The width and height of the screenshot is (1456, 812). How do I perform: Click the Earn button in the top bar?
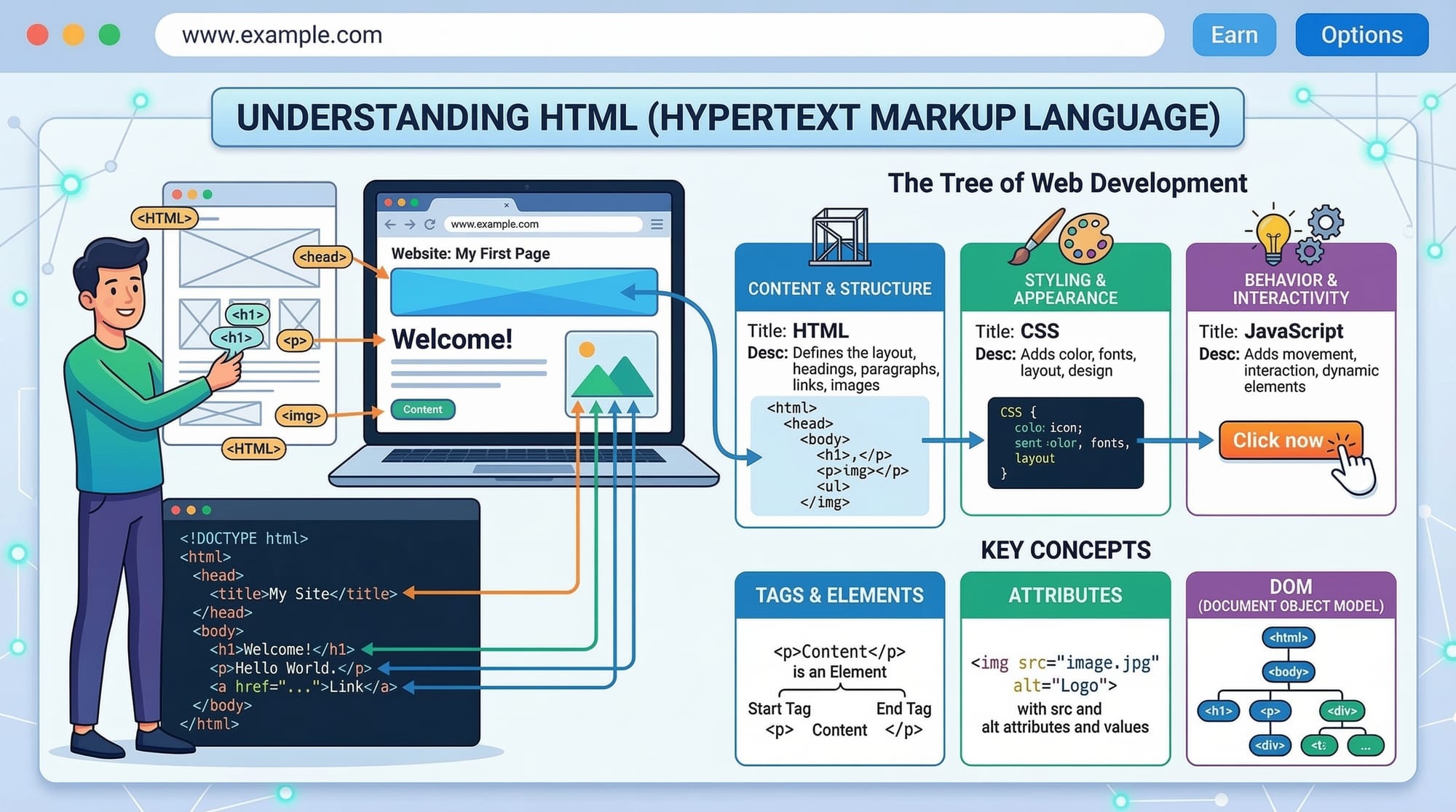click(x=1233, y=34)
